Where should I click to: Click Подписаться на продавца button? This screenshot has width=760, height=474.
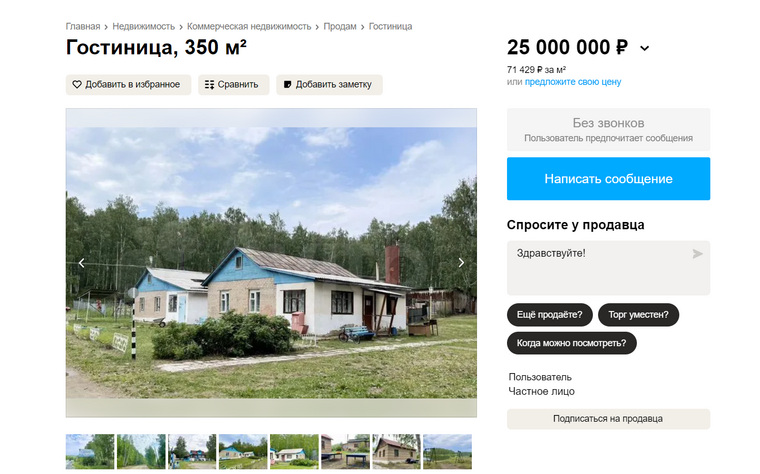click(608, 419)
